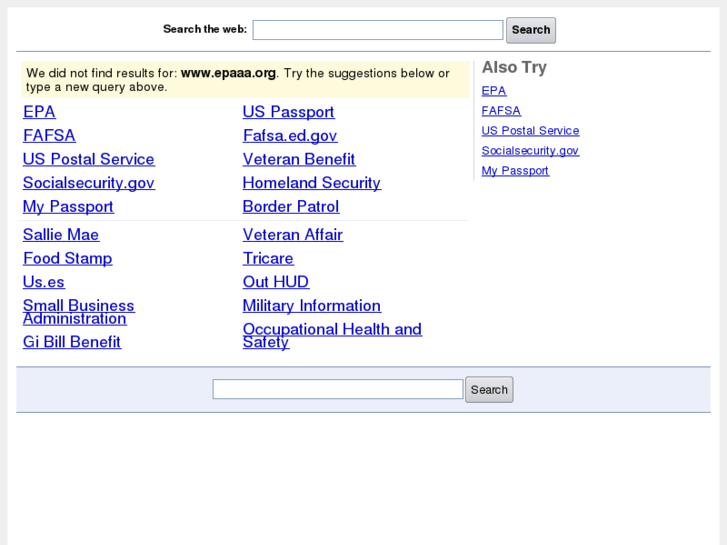
Task: Open the Homeland Security link
Action: tap(311, 183)
